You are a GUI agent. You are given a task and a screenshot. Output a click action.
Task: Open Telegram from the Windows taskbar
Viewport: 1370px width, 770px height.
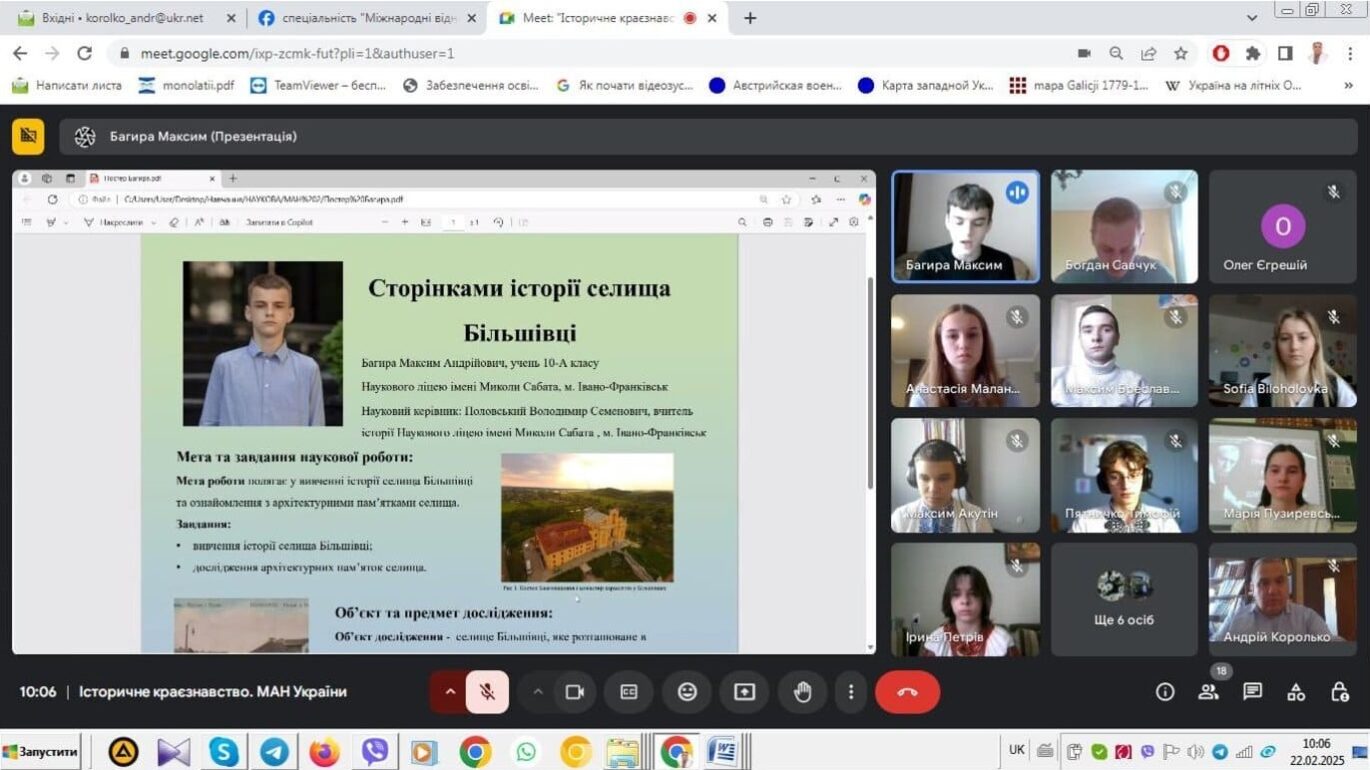tap(274, 751)
